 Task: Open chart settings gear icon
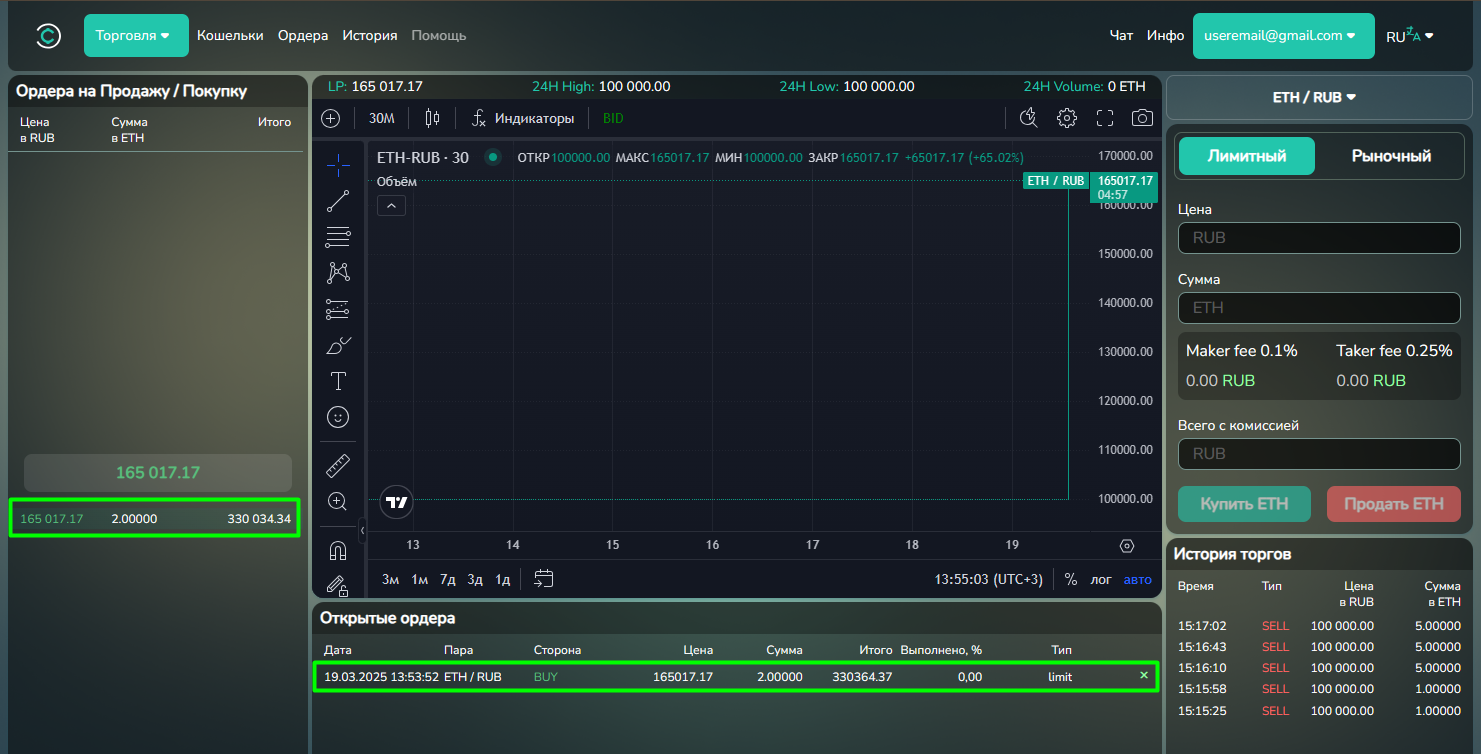pos(1067,118)
